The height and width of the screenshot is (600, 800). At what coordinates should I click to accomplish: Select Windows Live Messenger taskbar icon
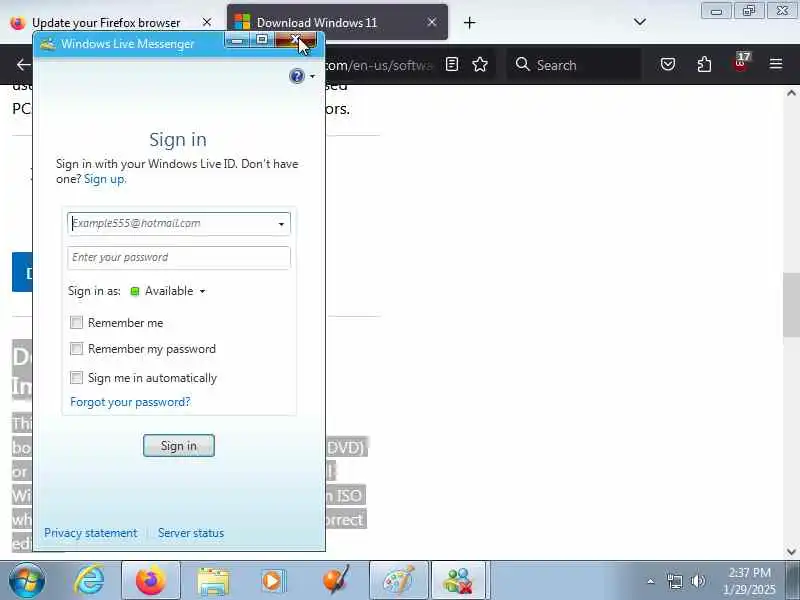(459, 580)
